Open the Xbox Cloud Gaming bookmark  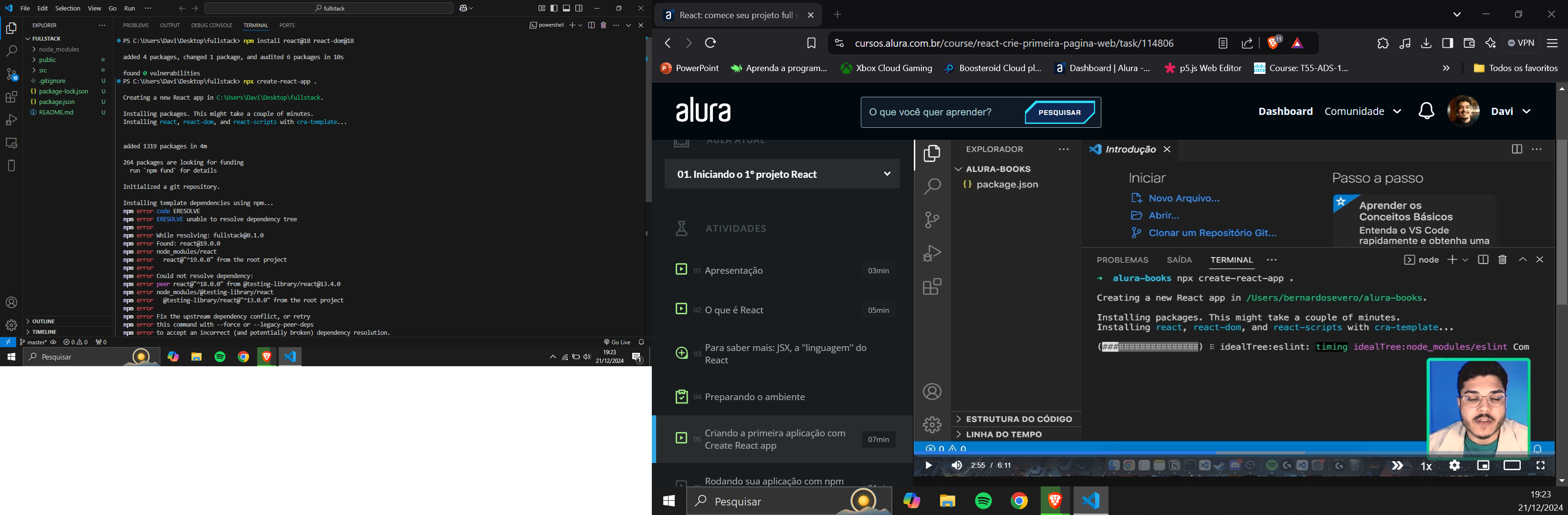point(886,69)
